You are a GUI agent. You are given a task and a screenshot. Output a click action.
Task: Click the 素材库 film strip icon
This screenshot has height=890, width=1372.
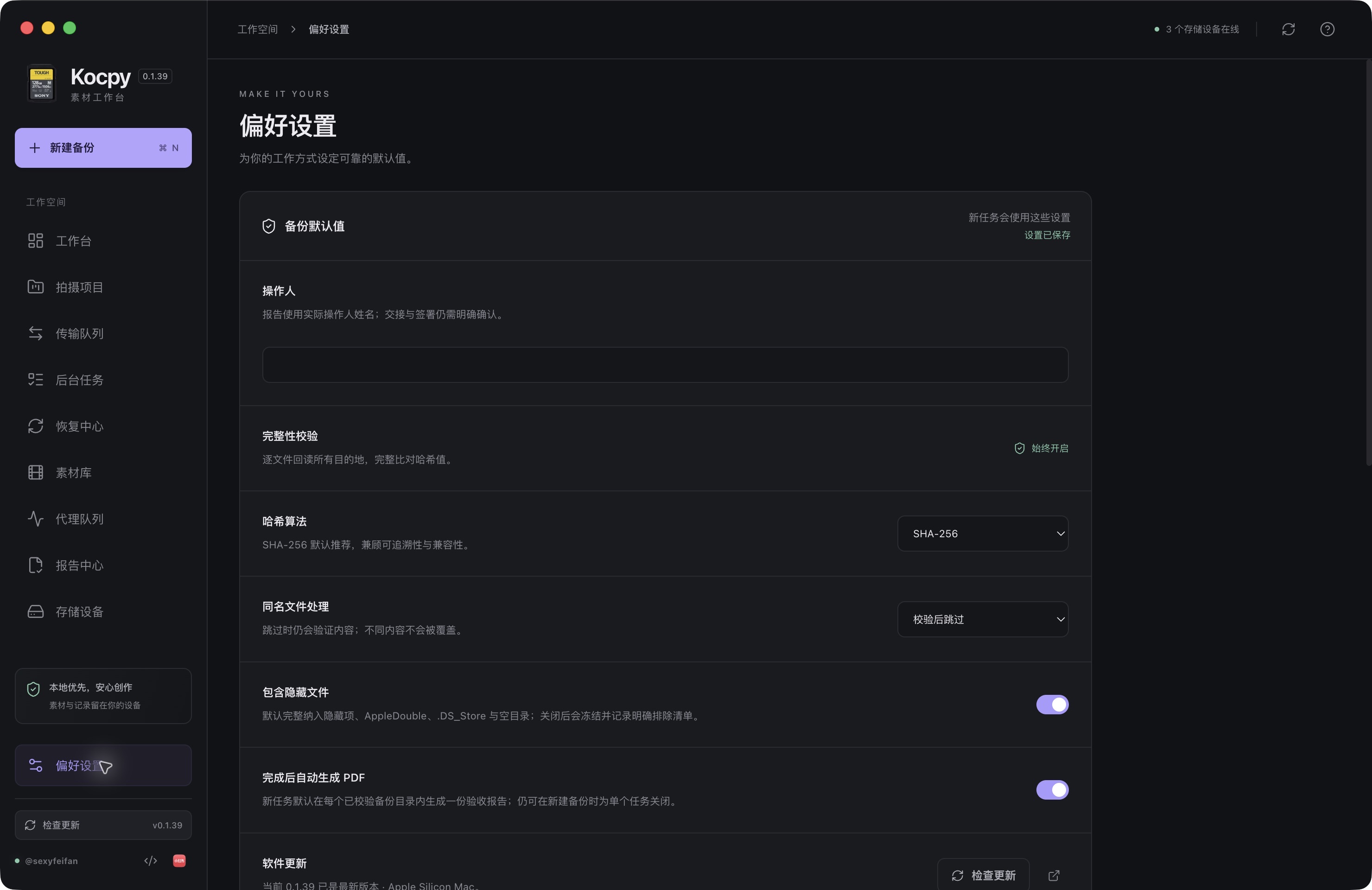[x=36, y=473]
